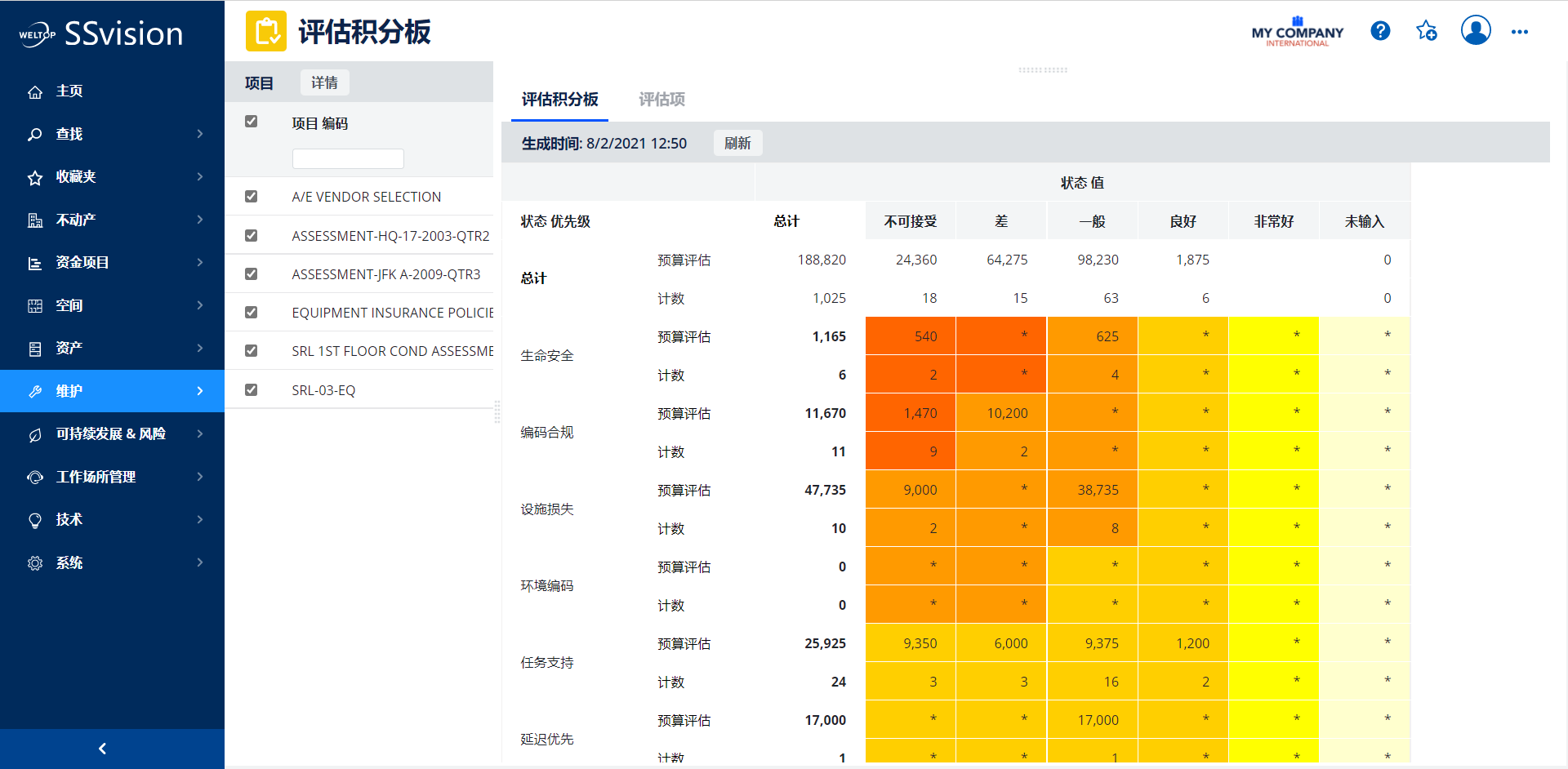Viewport: 1568px width, 769px height.
Task: Expand the 系统 menu arrow
Action: point(200,562)
